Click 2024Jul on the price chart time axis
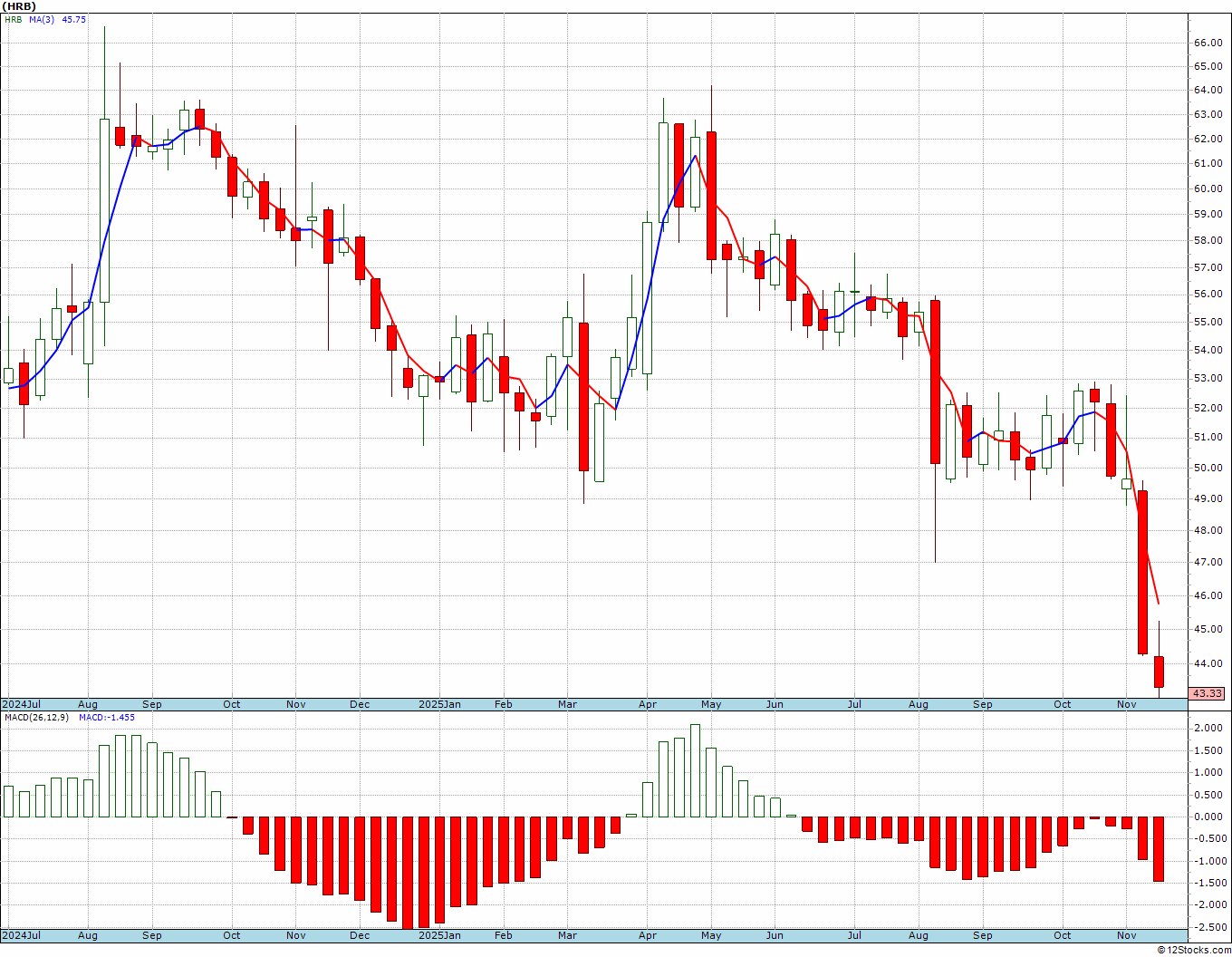The width and height of the screenshot is (1232, 957). (22, 704)
